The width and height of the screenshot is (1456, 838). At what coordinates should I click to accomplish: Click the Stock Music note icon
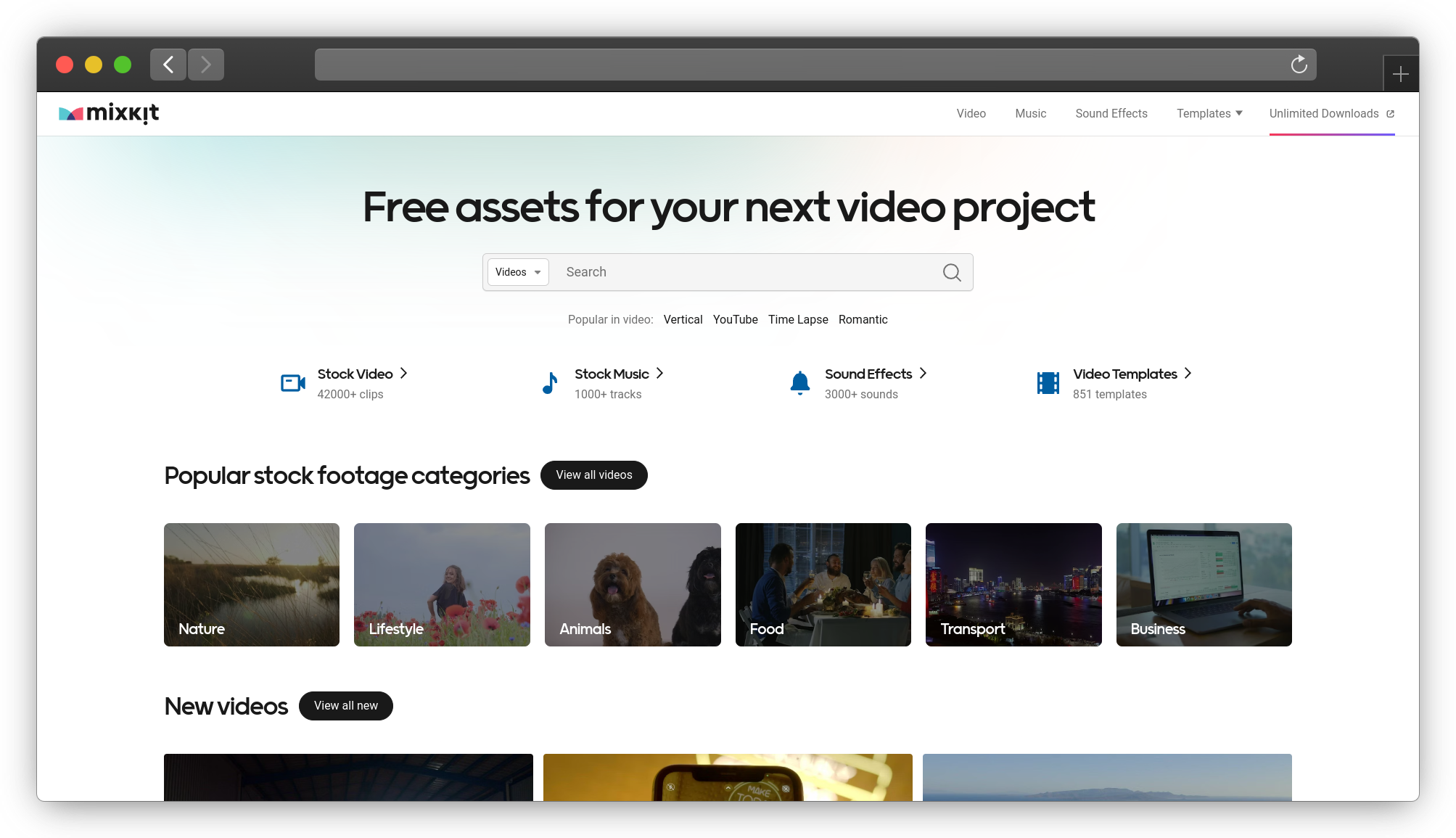pyautogui.click(x=550, y=383)
